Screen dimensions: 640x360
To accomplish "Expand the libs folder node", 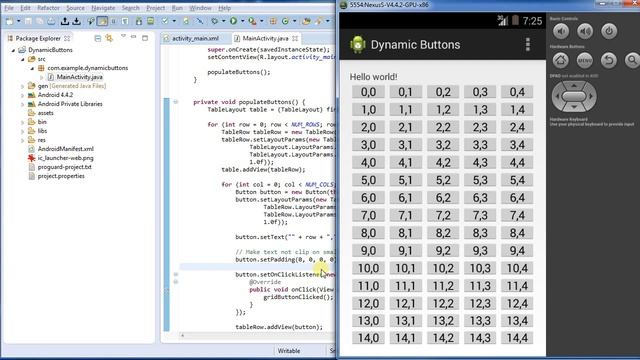I will pyautogui.click(x=23, y=131).
